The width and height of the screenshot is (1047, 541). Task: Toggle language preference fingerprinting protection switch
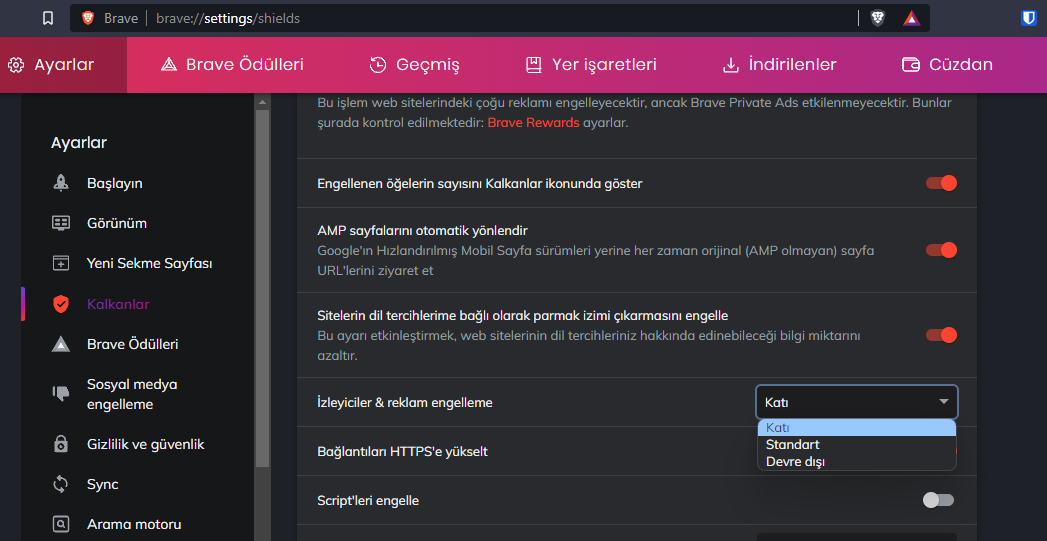941,335
